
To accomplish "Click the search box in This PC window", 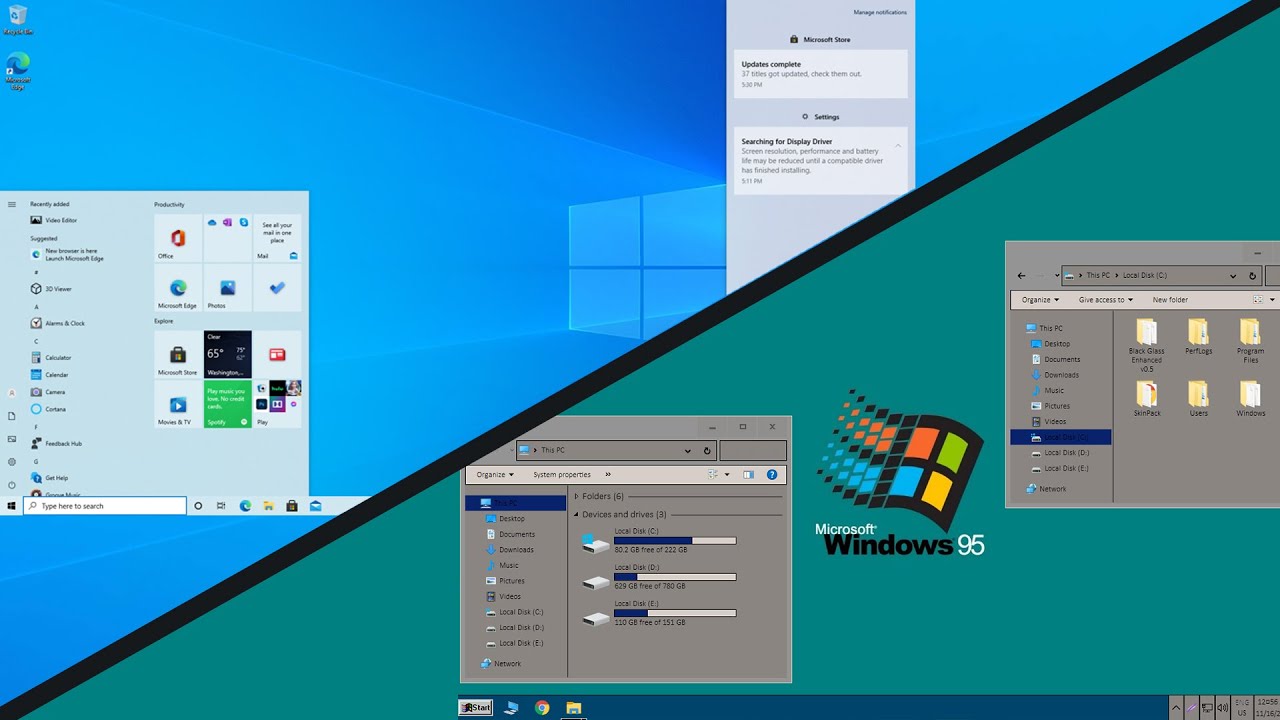I will pos(753,451).
